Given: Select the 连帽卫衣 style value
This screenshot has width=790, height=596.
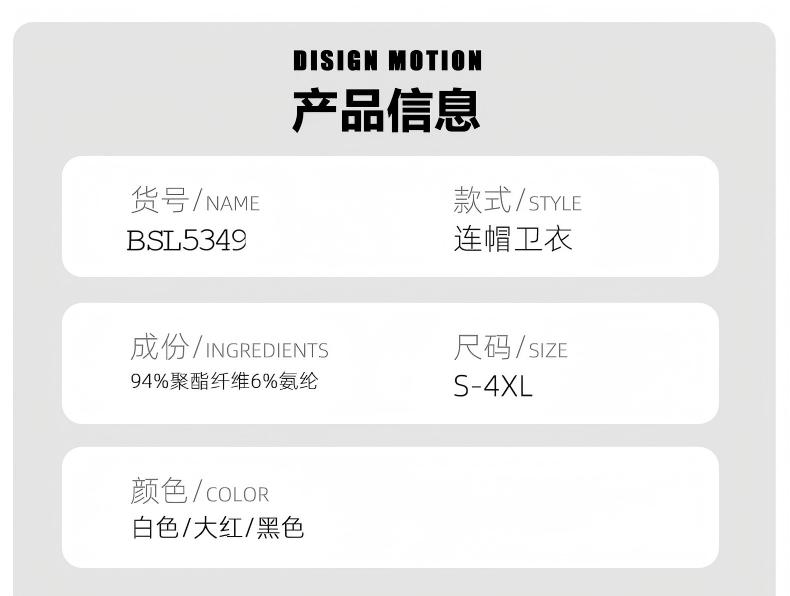Looking at the screenshot, I should [513, 240].
